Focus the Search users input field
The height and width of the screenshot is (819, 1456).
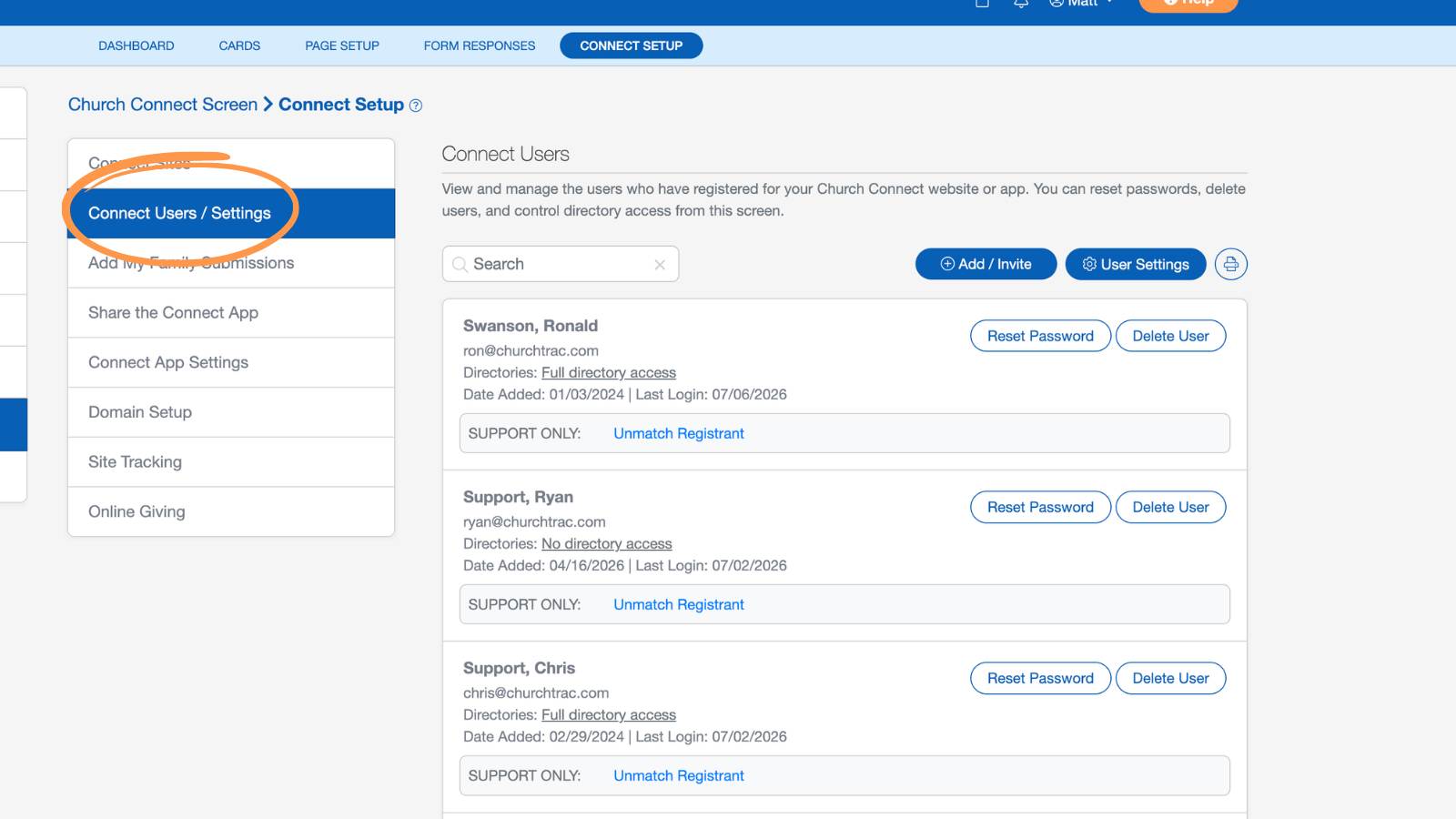pos(561,264)
